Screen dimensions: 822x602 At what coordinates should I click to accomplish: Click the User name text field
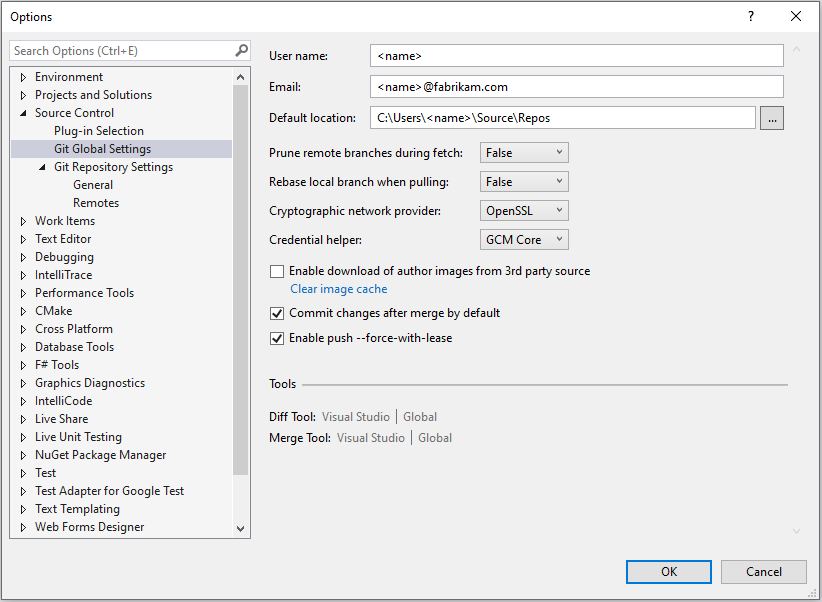tap(577, 56)
